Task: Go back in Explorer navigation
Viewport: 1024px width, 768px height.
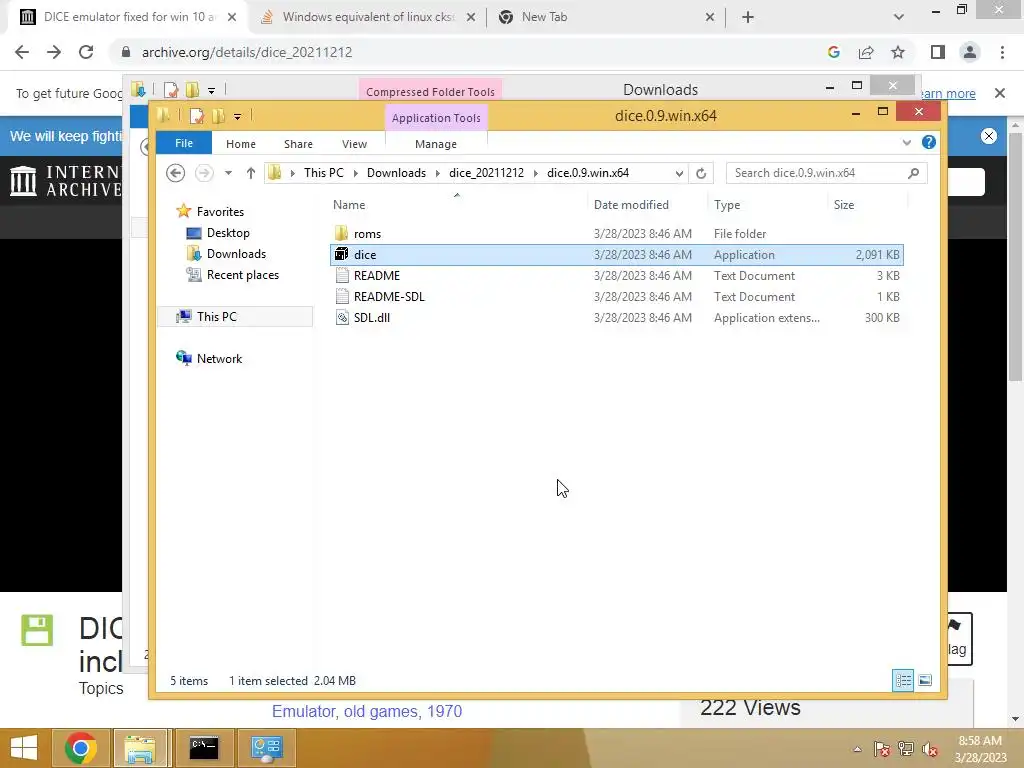Action: [175, 173]
